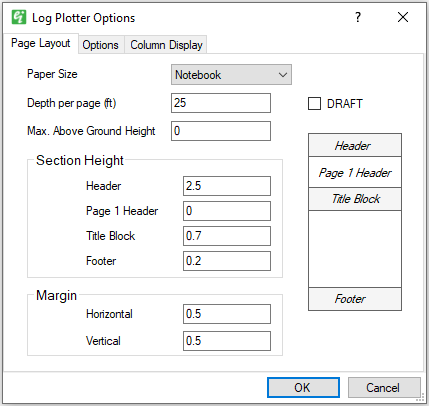Click the Log Plotter Options title text

click(x=83, y=18)
